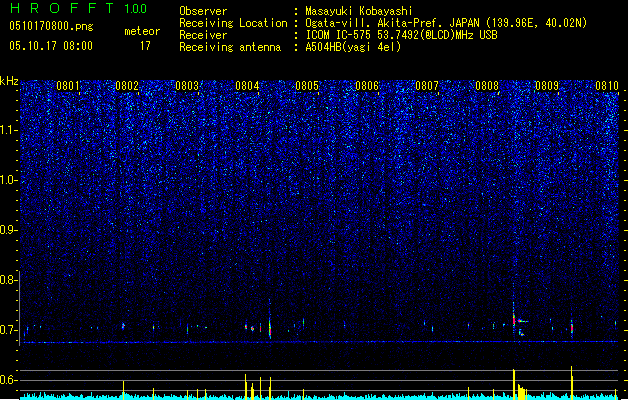This screenshot has width=629, height=400.
Task: Click the 0807 time marker
Action: pos(427,86)
